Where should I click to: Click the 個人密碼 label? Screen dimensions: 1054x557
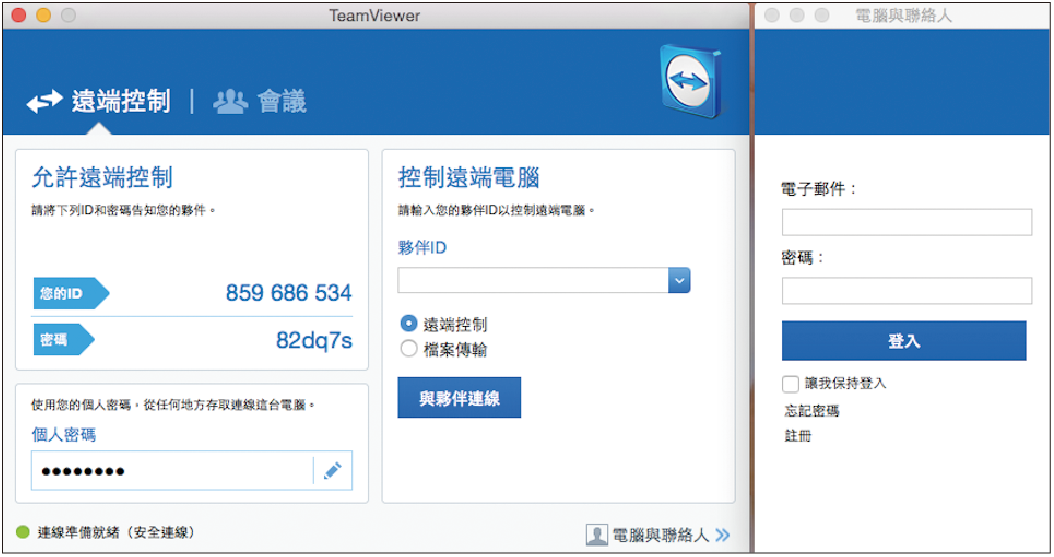click(x=64, y=435)
